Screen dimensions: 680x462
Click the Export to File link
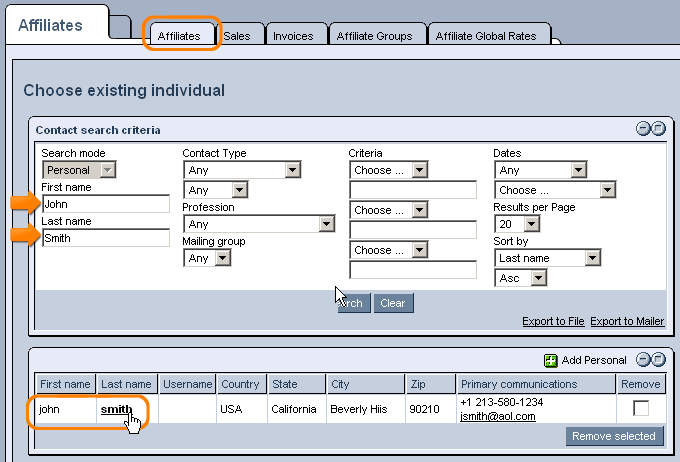553,321
